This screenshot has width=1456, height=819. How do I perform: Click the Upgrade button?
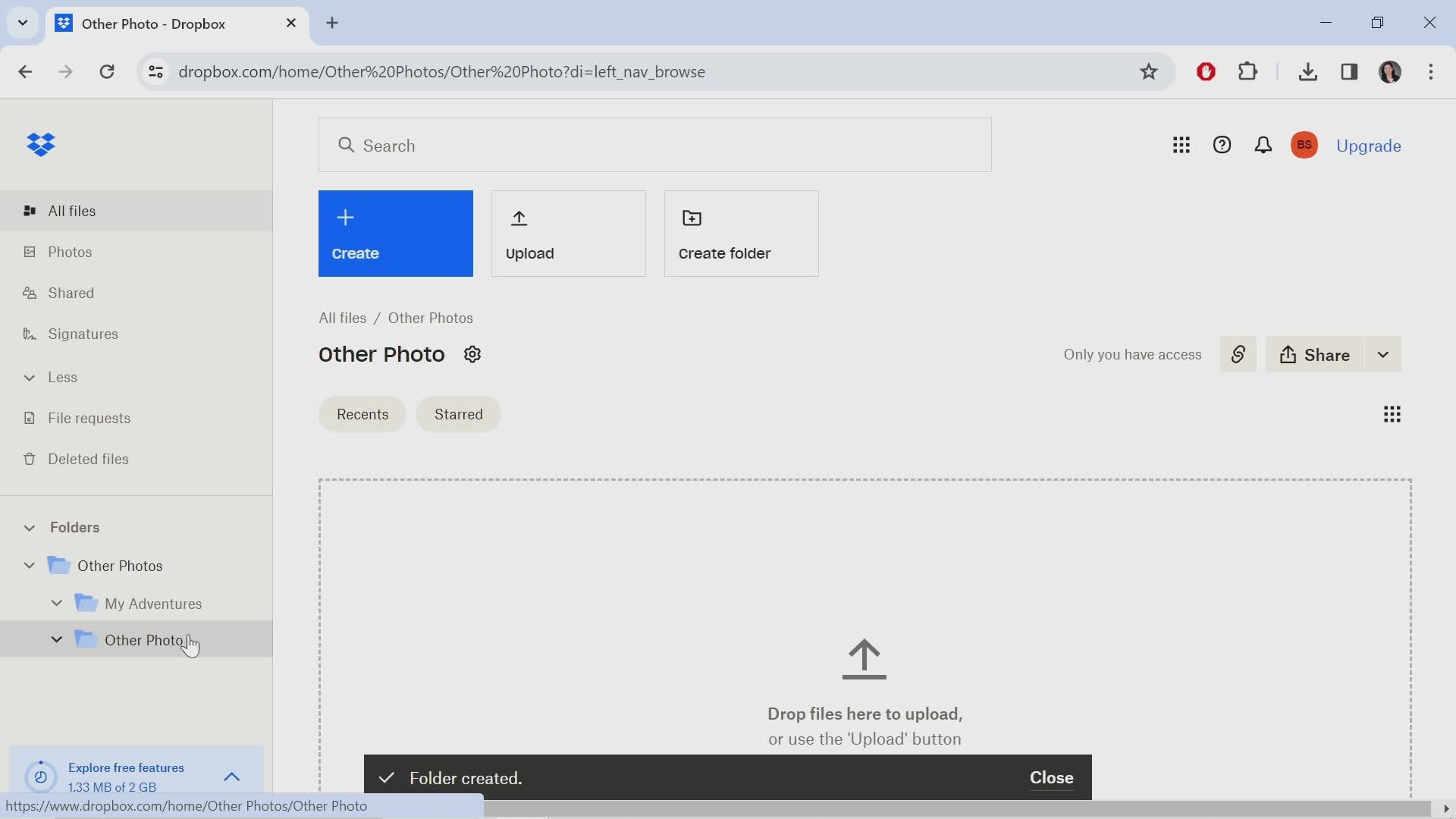click(x=1369, y=146)
